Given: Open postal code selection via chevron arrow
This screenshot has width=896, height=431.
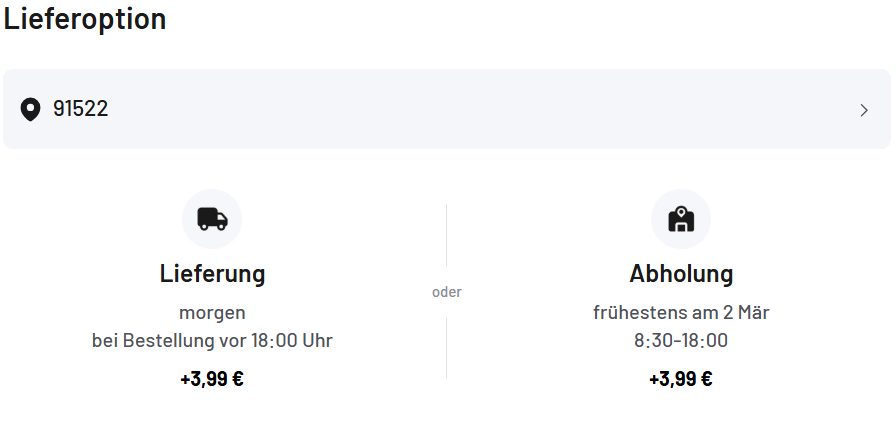Looking at the screenshot, I should click(864, 110).
